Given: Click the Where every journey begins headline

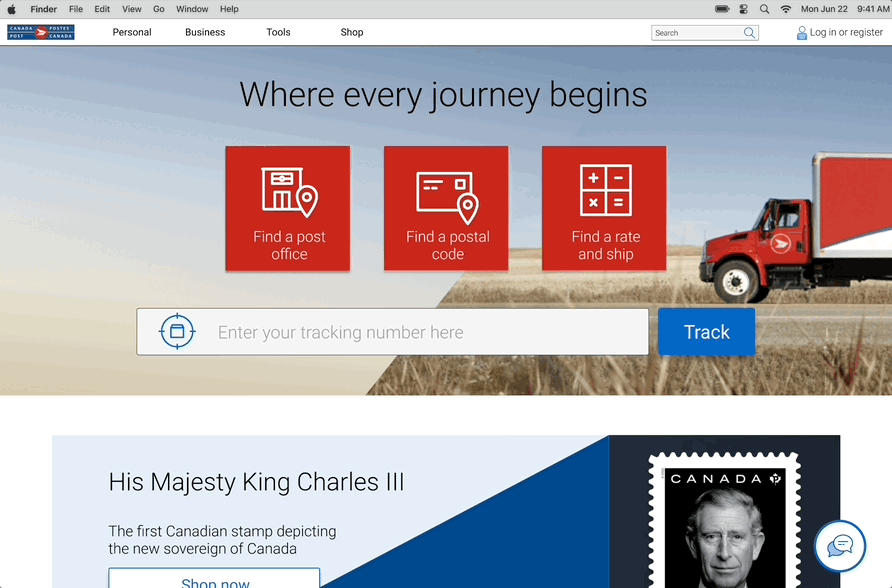Looking at the screenshot, I should tap(443, 95).
